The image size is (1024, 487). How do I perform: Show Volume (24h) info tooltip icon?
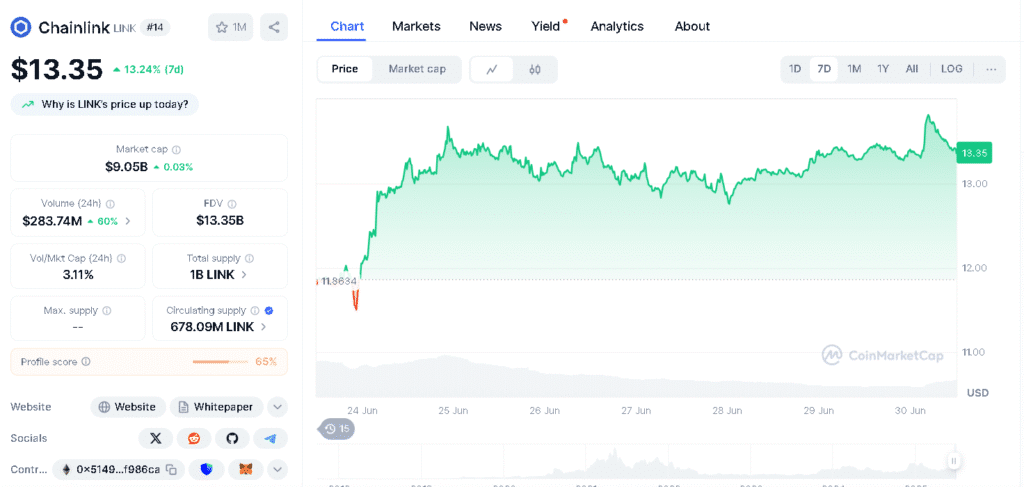pyautogui.click(x=110, y=204)
